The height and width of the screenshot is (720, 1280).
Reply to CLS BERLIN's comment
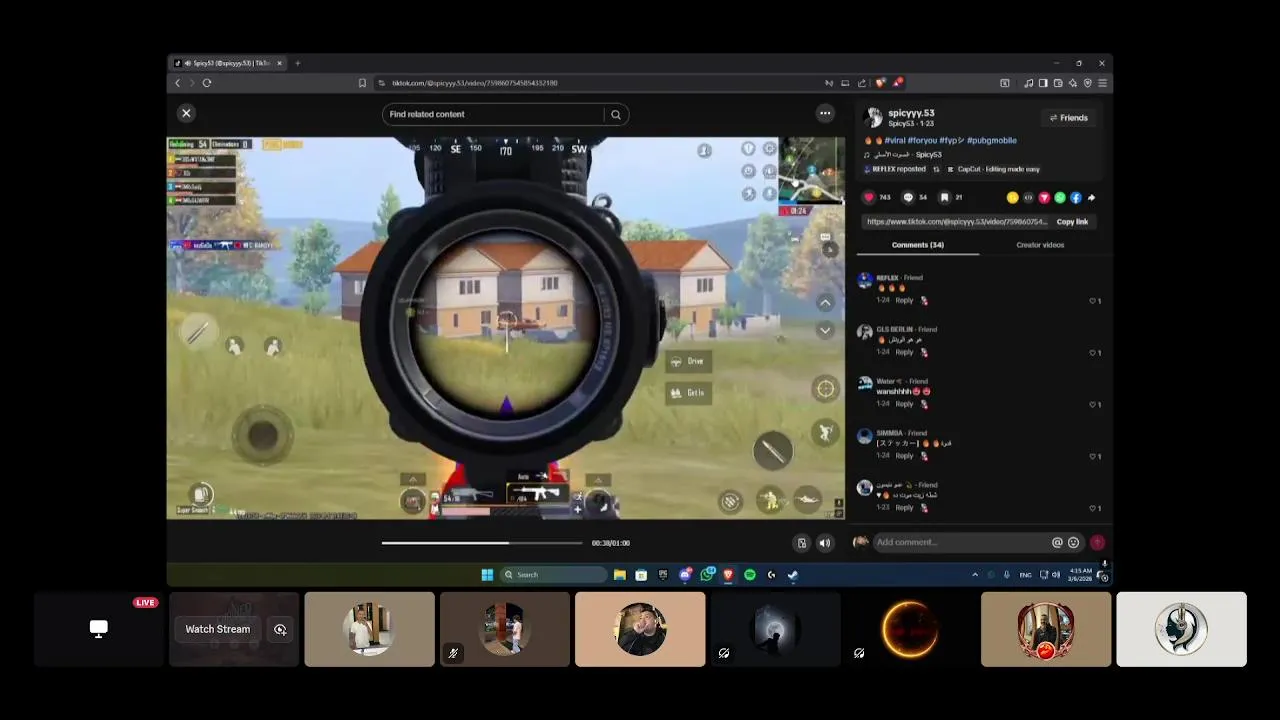pos(904,352)
